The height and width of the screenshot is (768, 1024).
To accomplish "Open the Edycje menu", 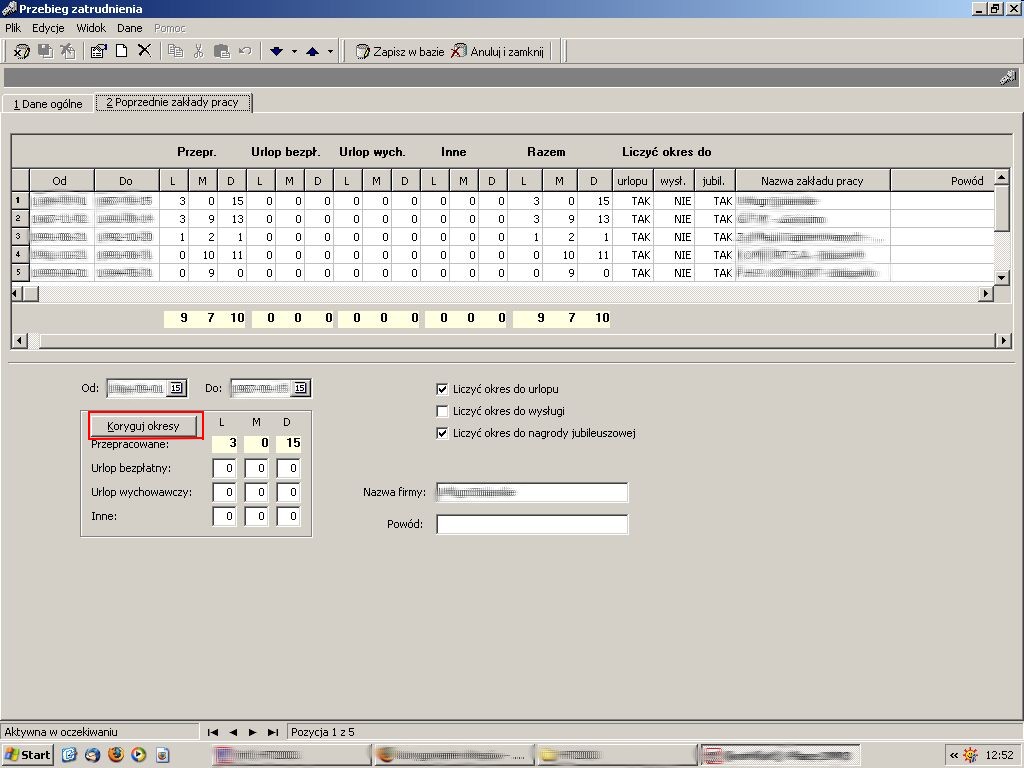I will tap(48, 28).
